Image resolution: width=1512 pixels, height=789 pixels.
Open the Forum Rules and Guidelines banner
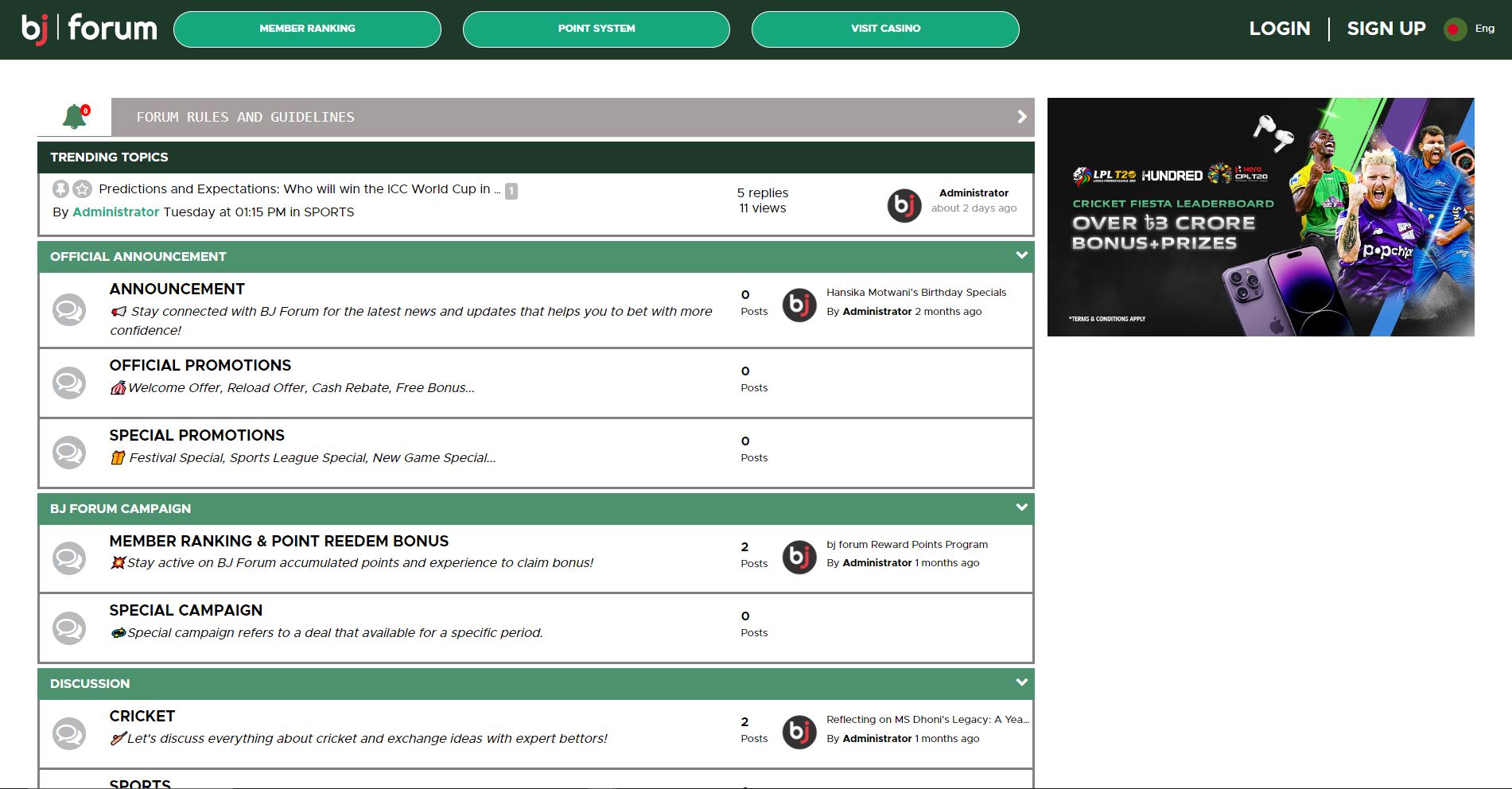click(573, 117)
